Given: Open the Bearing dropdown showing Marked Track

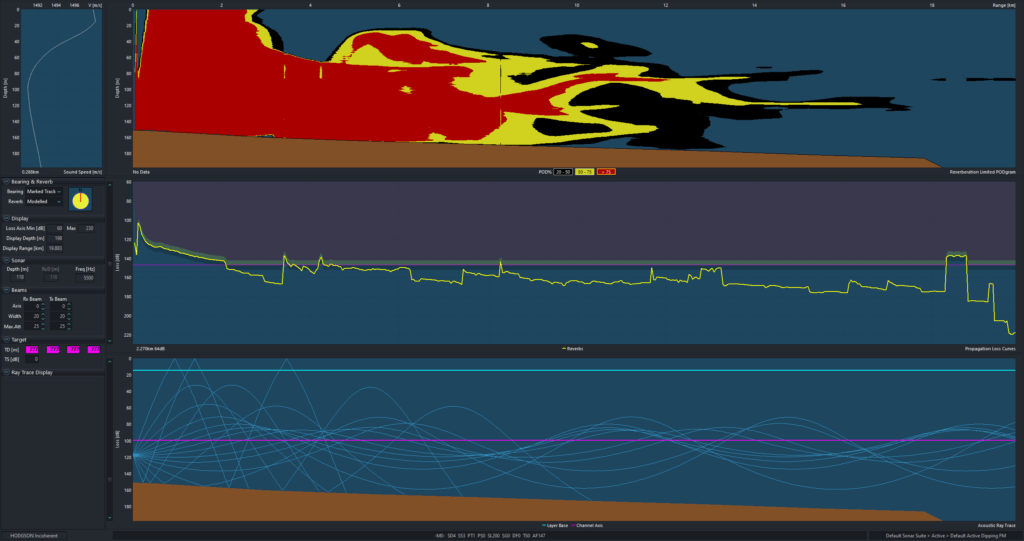Looking at the screenshot, I should [x=44, y=191].
